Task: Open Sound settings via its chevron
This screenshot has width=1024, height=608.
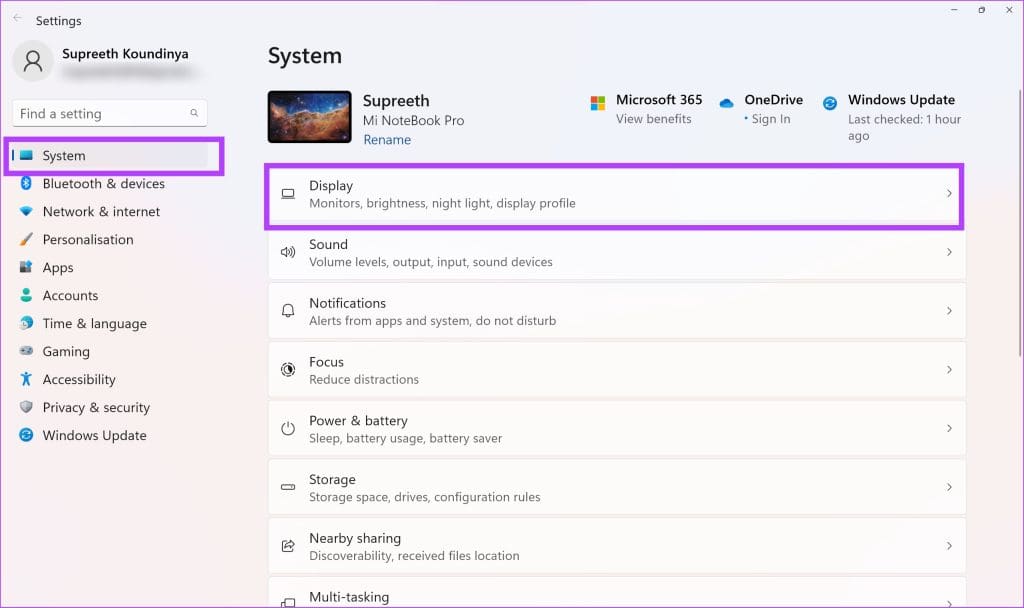Action: click(949, 253)
